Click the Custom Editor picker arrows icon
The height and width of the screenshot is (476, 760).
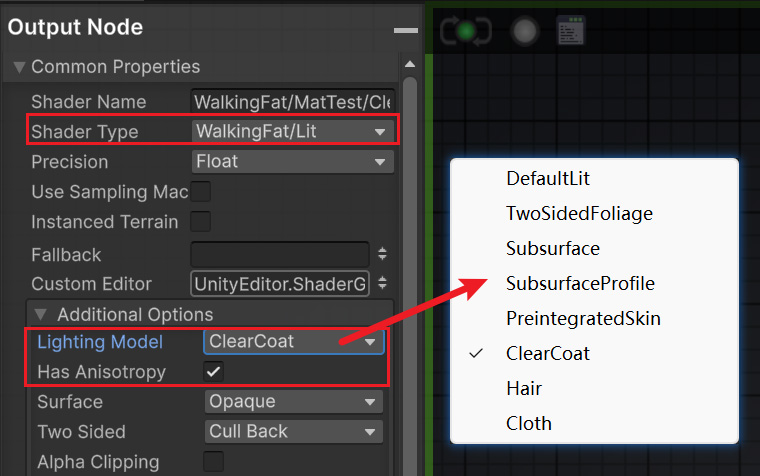point(382,283)
